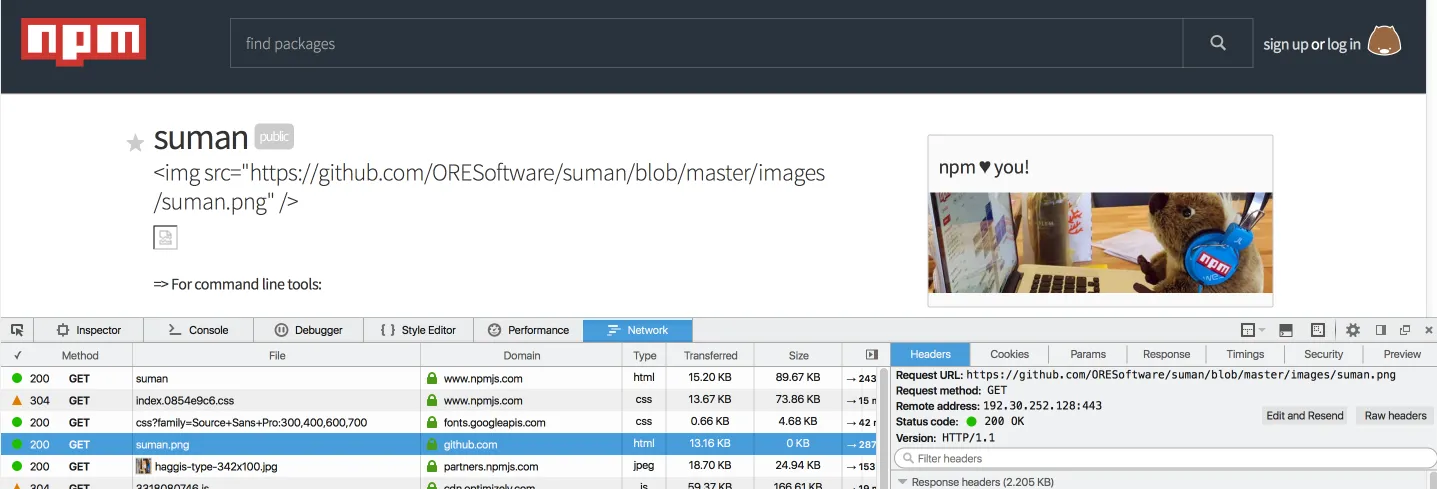Open the Style Editor tab
This screenshot has height=489, width=1437.
click(x=418, y=330)
